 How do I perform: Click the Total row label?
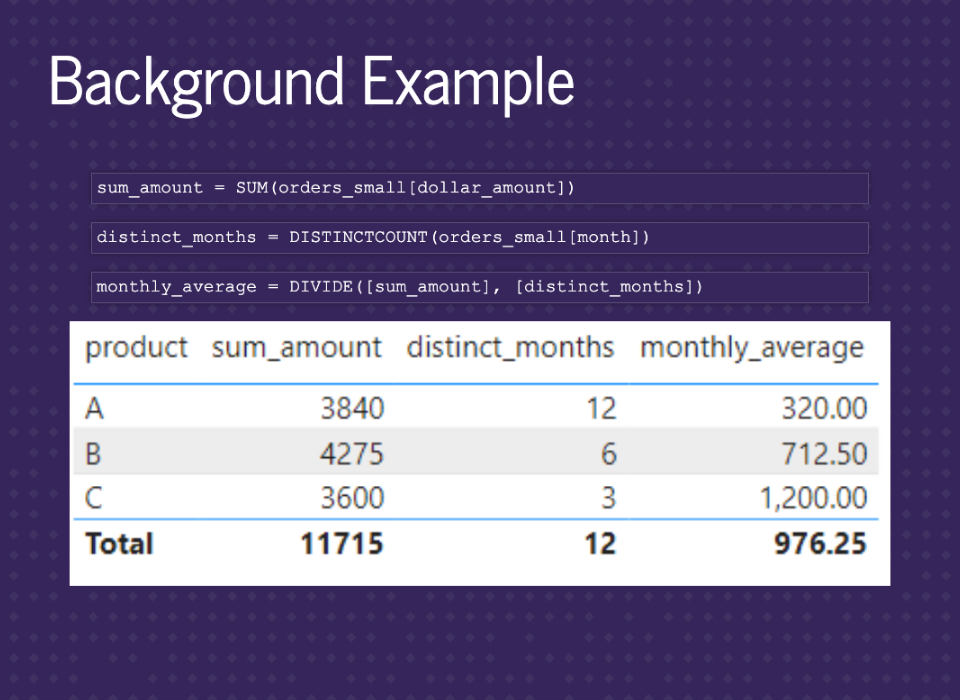[119, 544]
